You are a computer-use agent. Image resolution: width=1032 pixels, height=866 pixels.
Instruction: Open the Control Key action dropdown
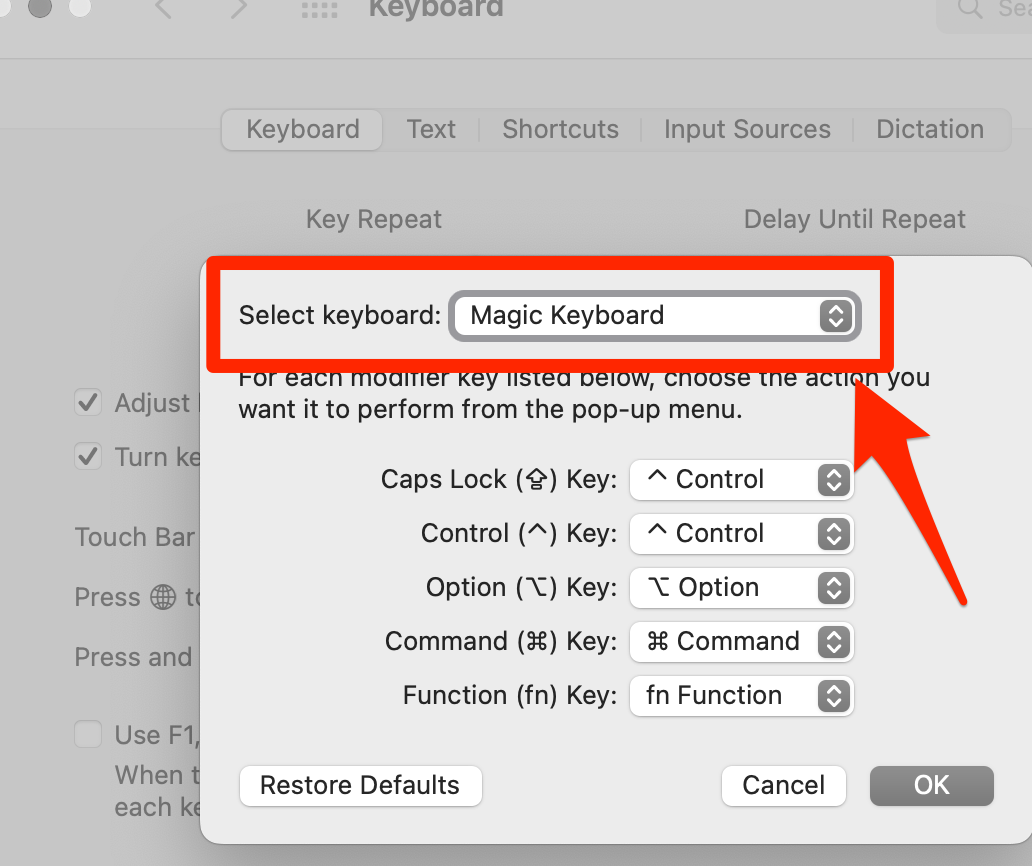tap(741, 533)
